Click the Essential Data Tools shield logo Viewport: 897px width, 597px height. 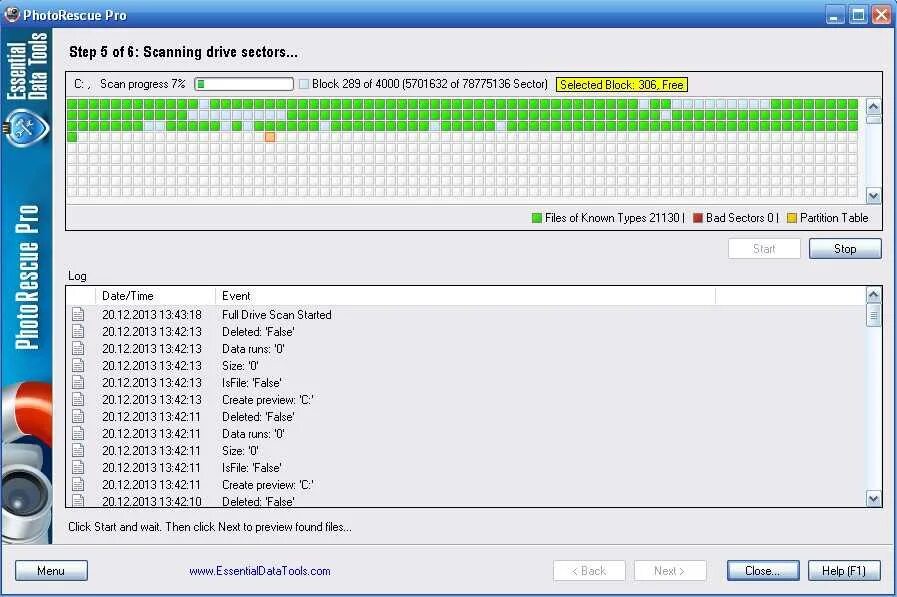click(x=25, y=128)
